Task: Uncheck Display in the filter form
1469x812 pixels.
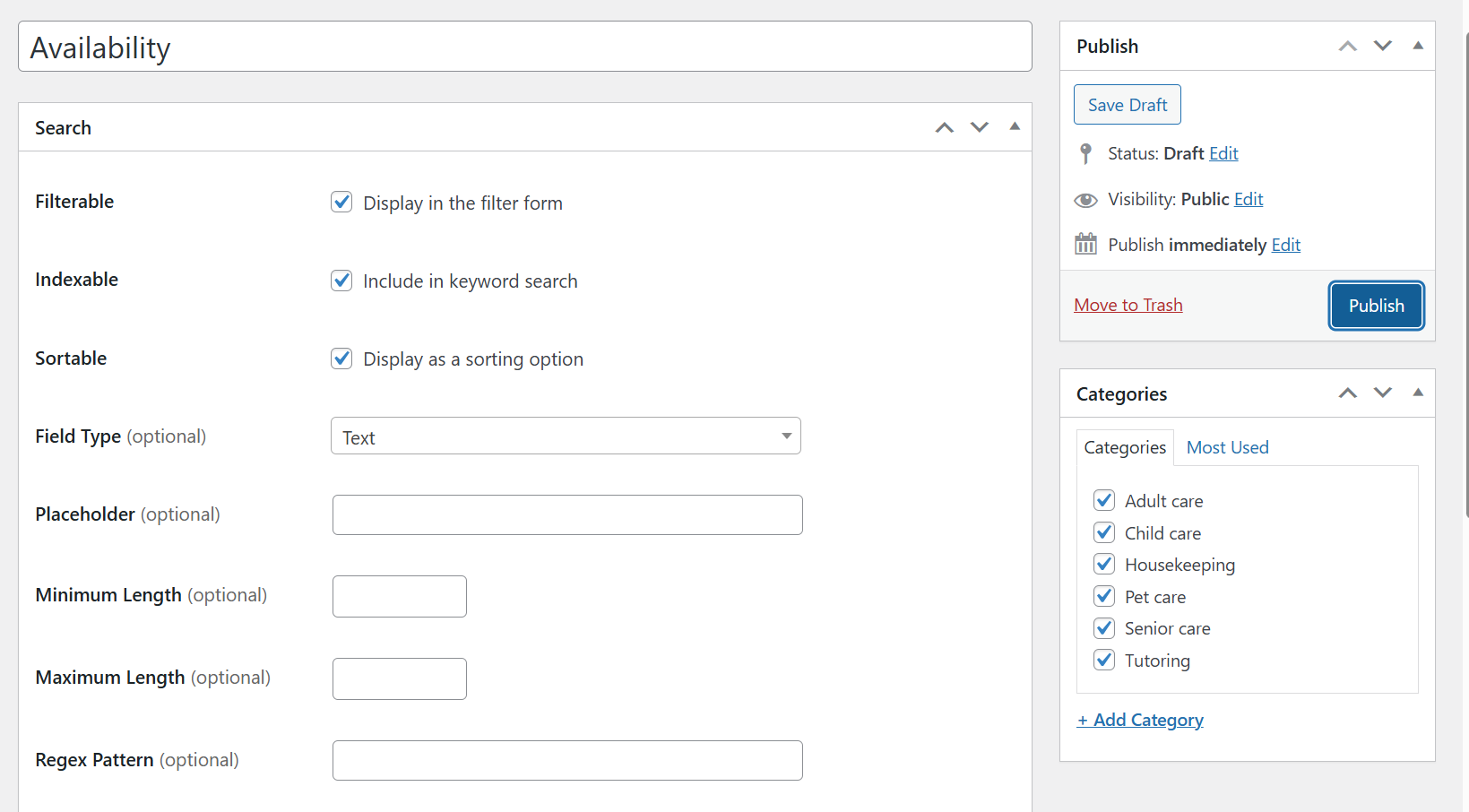Action: point(341,203)
